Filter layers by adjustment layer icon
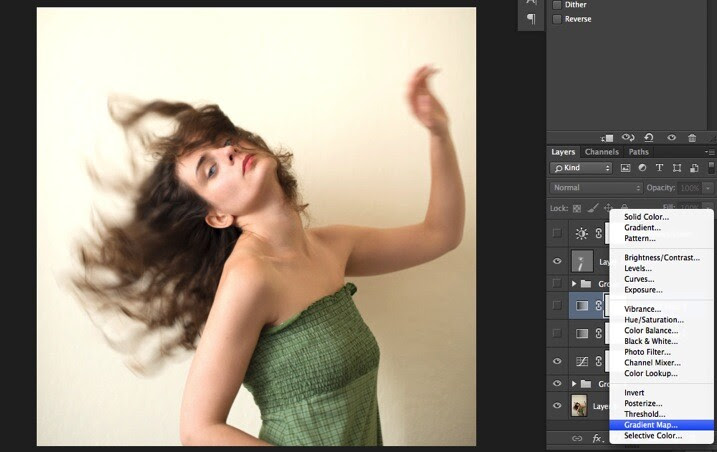The image size is (717, 452). [x=642, y=168]
